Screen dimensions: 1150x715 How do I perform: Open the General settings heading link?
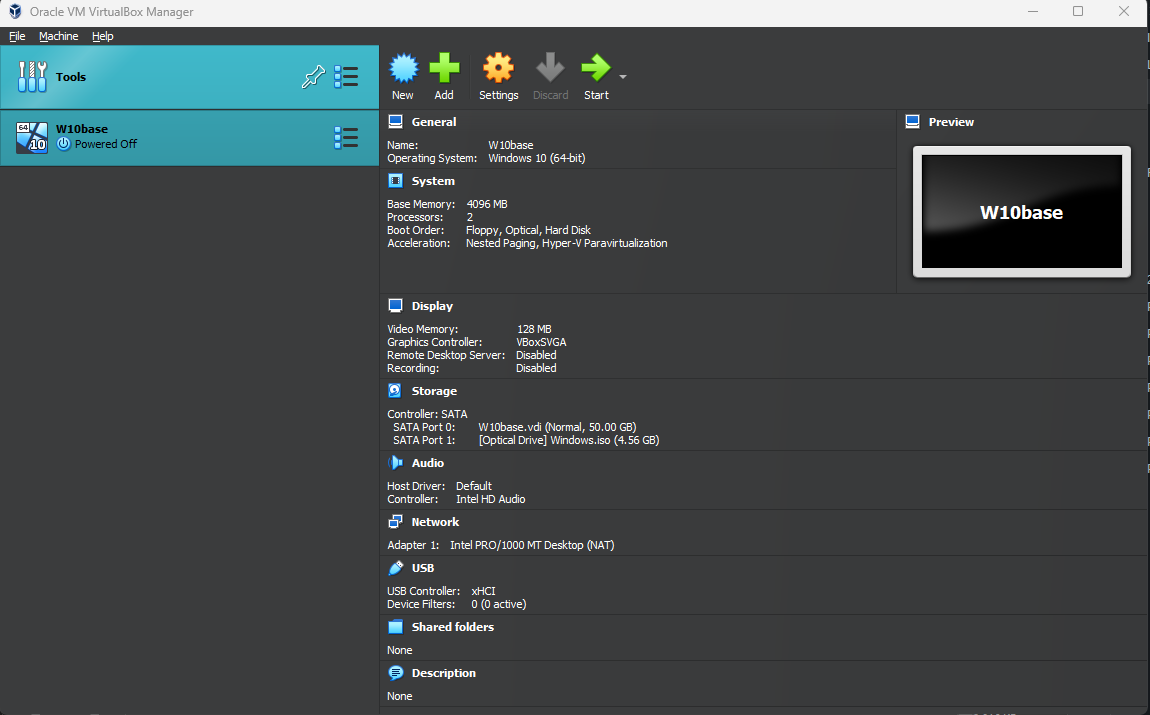tap(433, 122)
